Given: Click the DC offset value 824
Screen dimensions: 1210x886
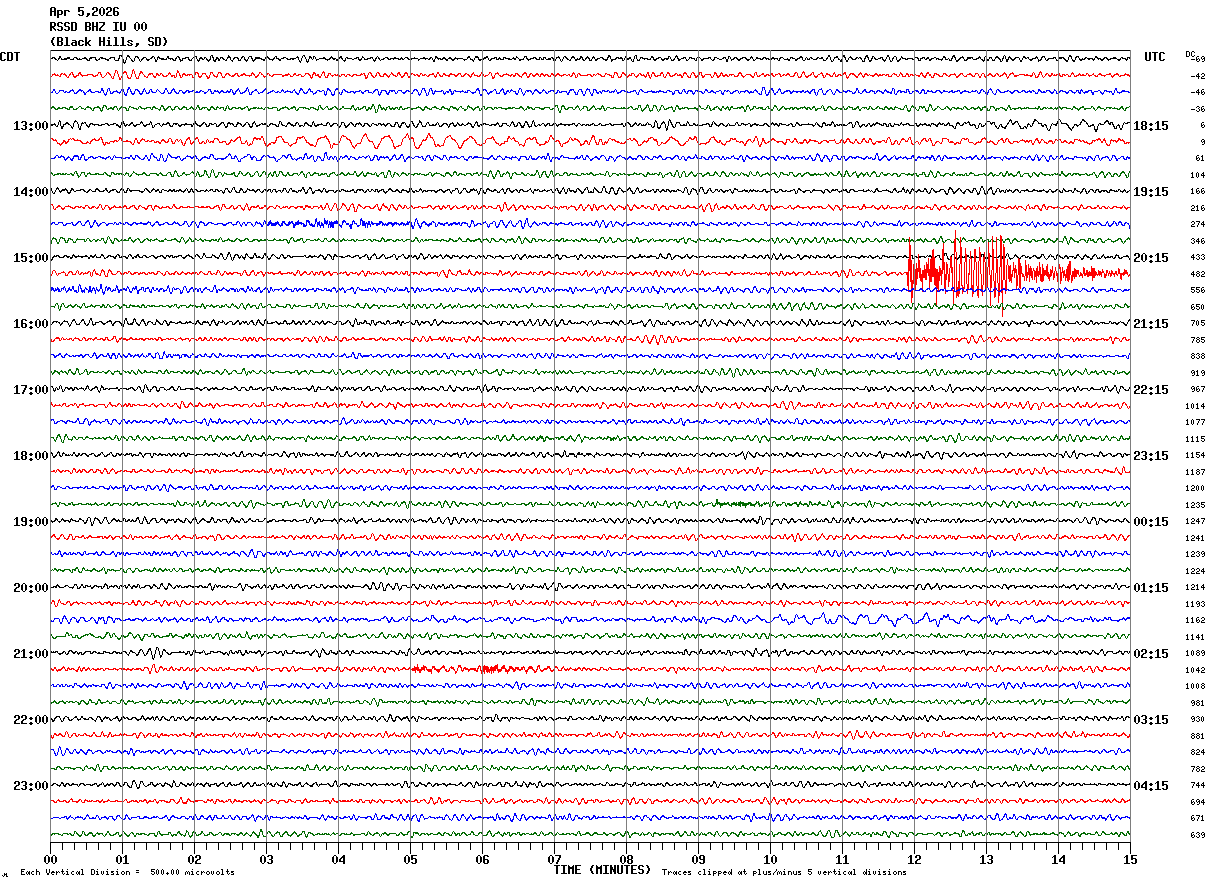Looking at the screenshot, I should [x=1198, y=752].
